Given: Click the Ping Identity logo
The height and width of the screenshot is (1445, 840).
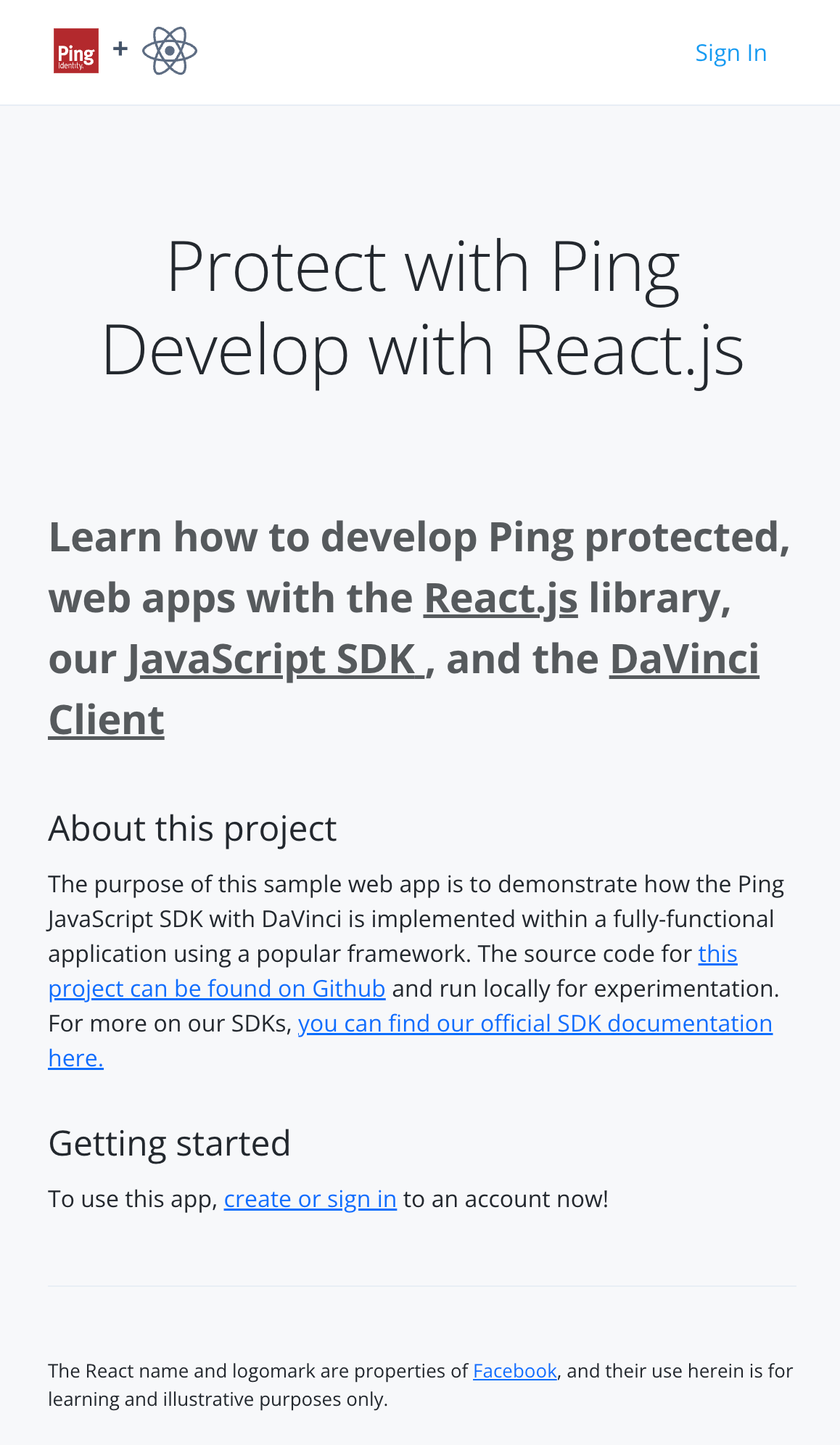Looking at the screenshot, I should (76, 51).
